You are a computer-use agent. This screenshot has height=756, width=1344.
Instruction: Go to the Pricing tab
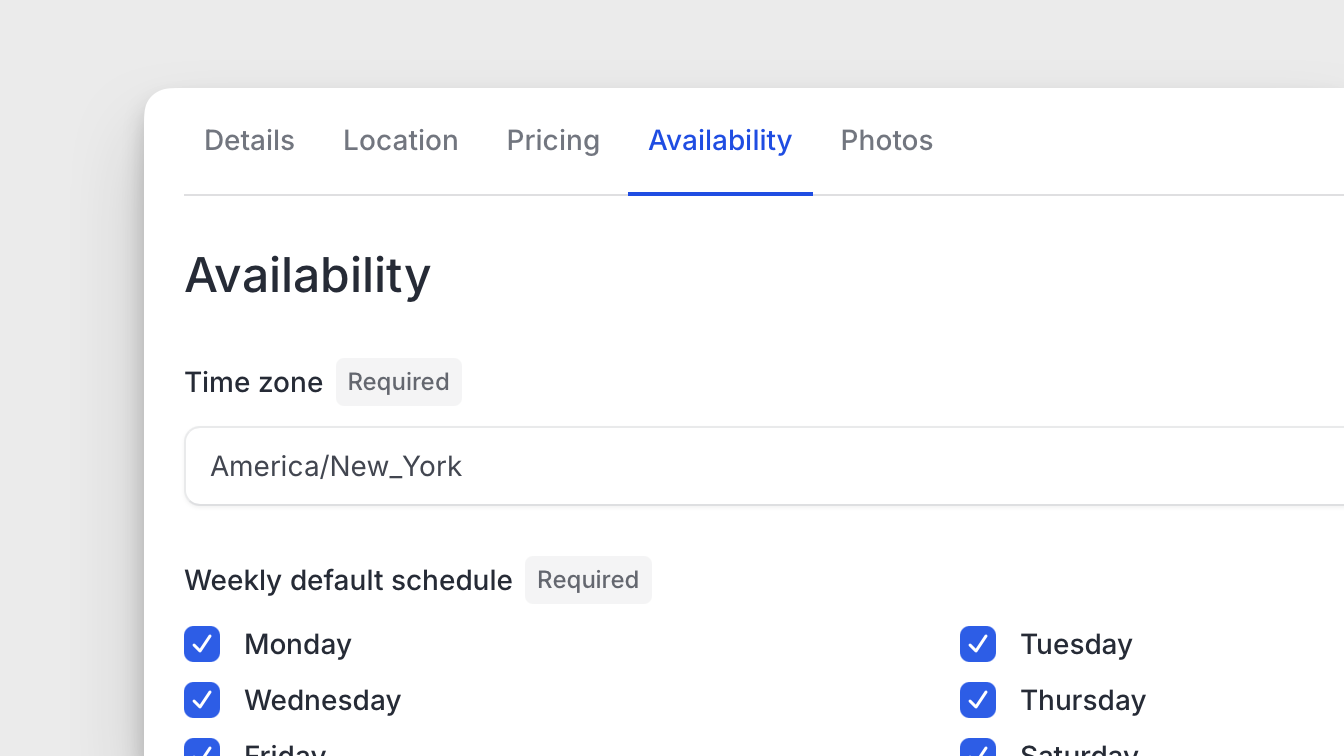[x=553, y=141]
